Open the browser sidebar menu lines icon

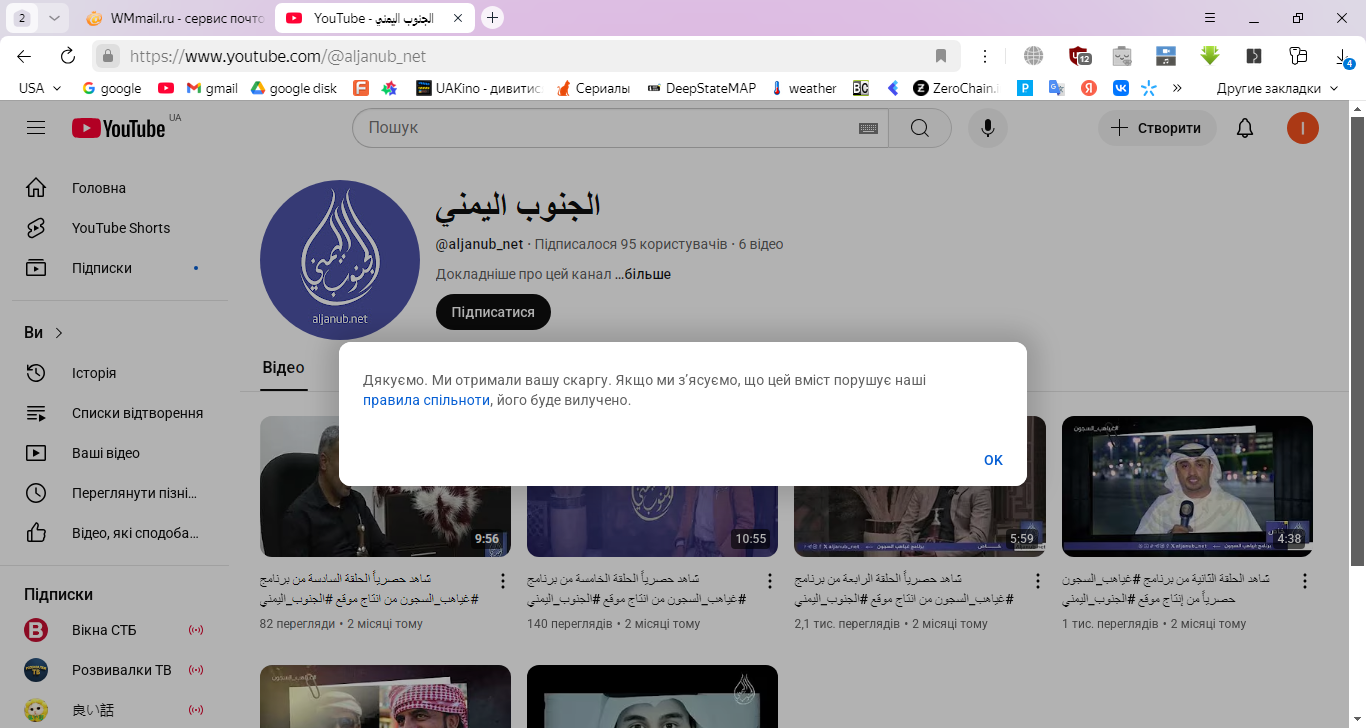[1210, 18]
